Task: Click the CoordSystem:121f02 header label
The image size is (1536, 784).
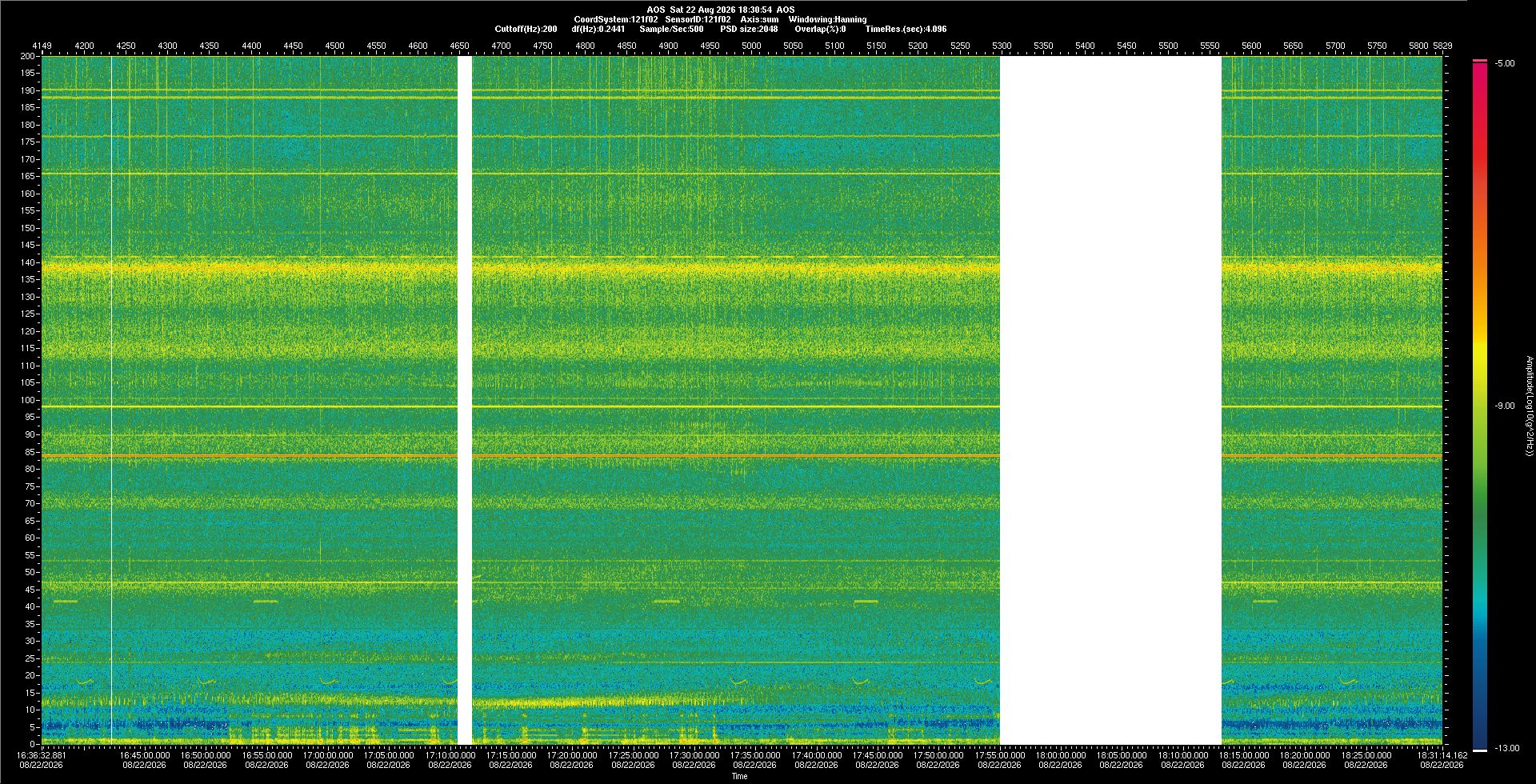Action: pyautogui.click(x=616, y=19)
